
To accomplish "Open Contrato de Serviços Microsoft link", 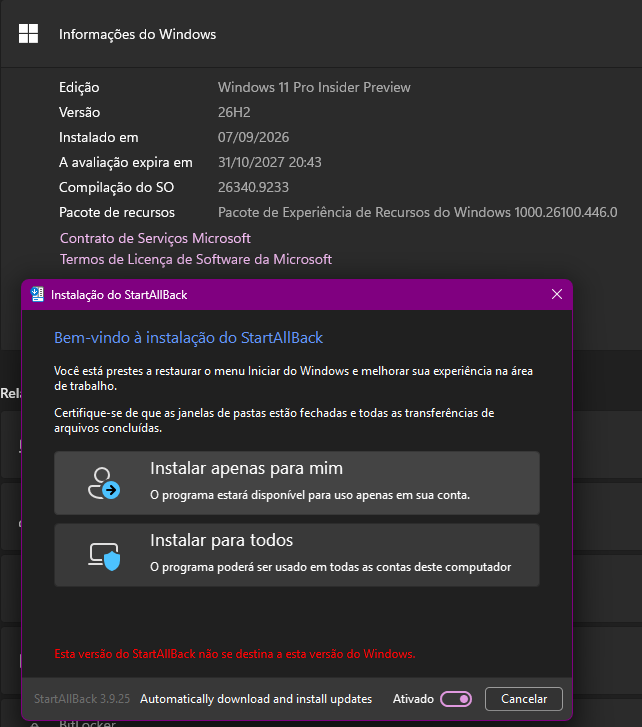I will (155, 238).
